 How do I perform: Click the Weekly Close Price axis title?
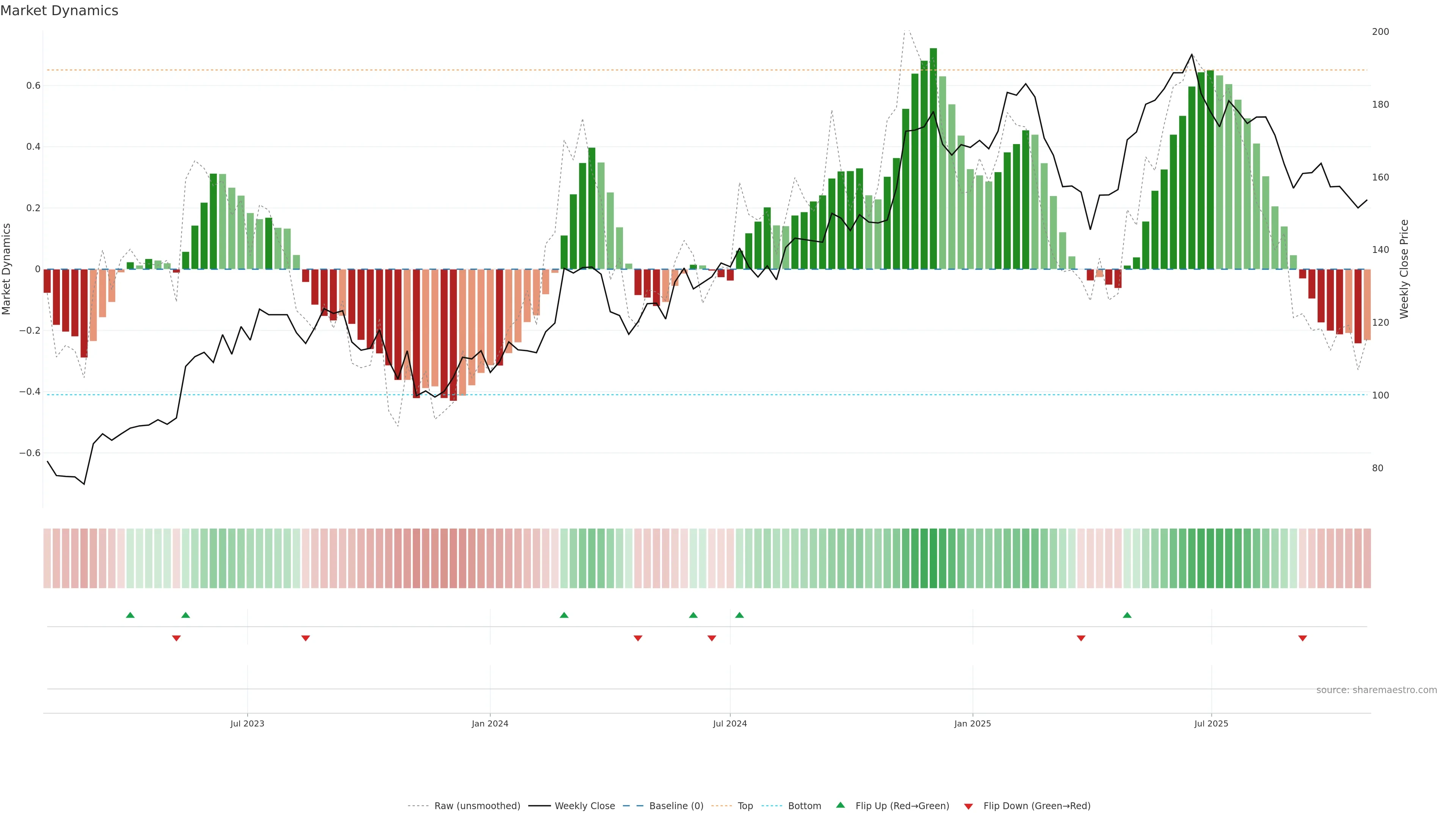[x=1404, y=269]
